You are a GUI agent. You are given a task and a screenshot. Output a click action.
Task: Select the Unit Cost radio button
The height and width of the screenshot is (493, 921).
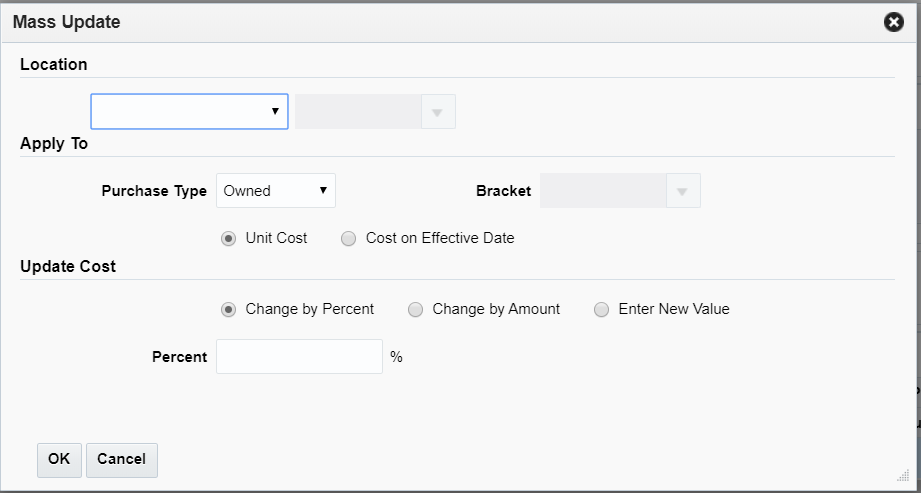[228, 239]
